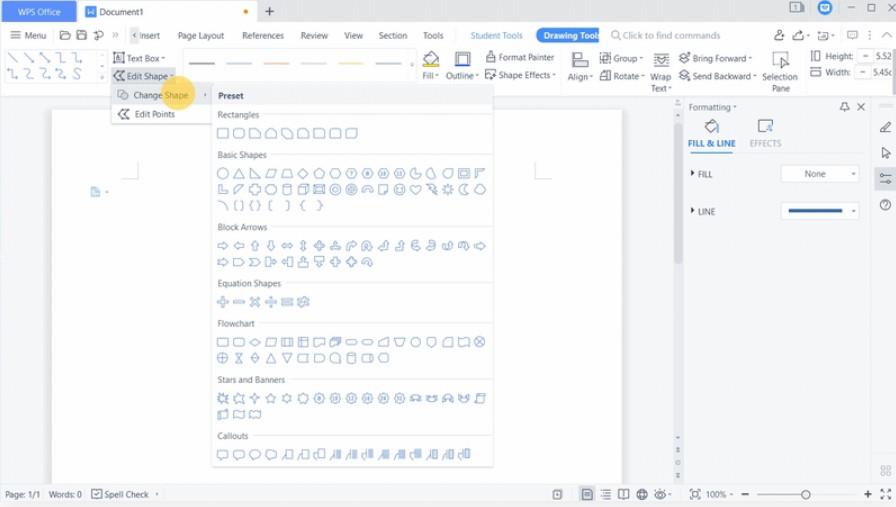Click the shape Width value field
Viewport: 896px width, 507px height.
click(x=883, y=73)
